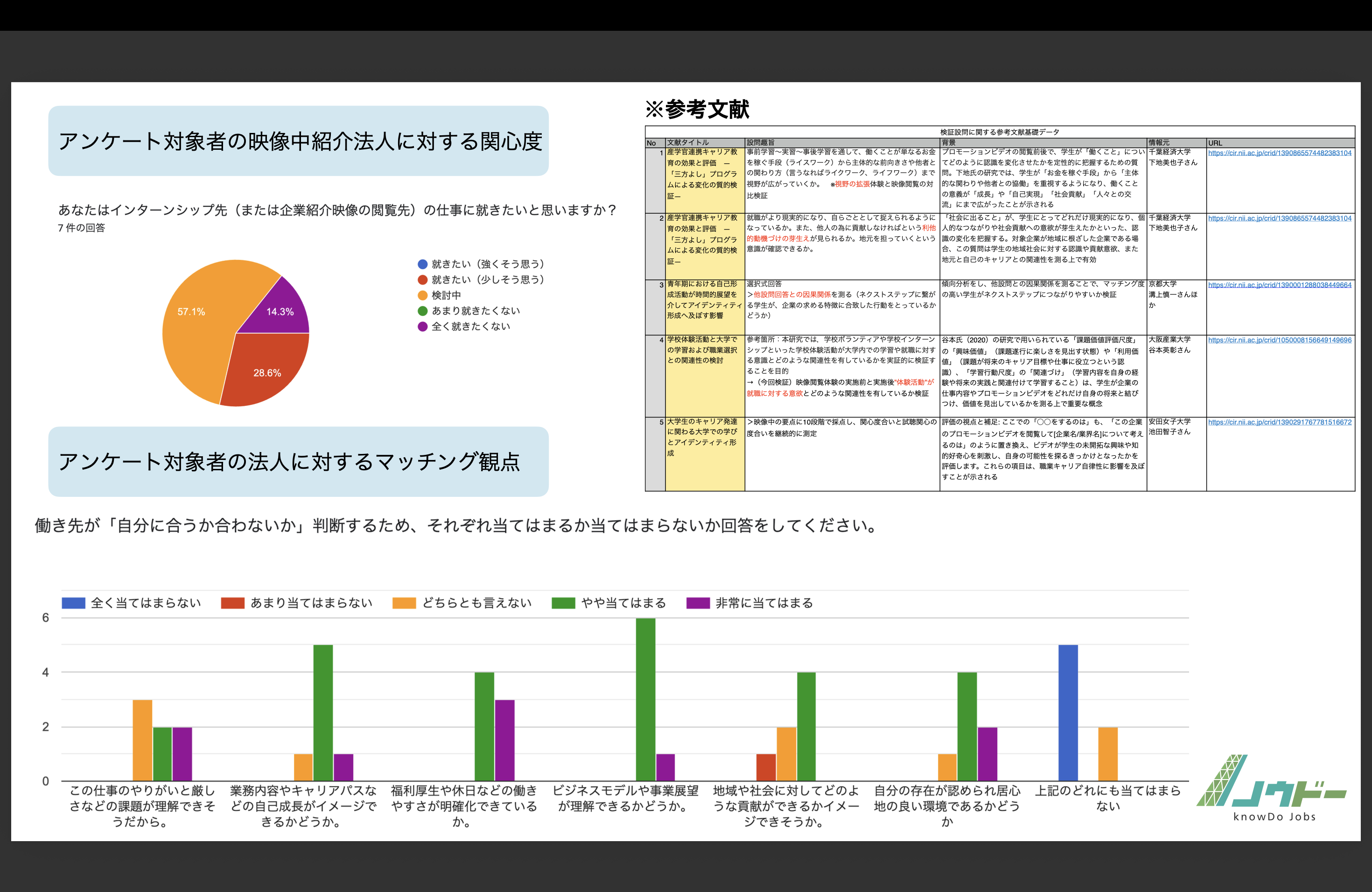Screen dimensions: 1372x892
Task: Click red legend dot for 就きたい(少しそう思う)
Action: (422, 279)
